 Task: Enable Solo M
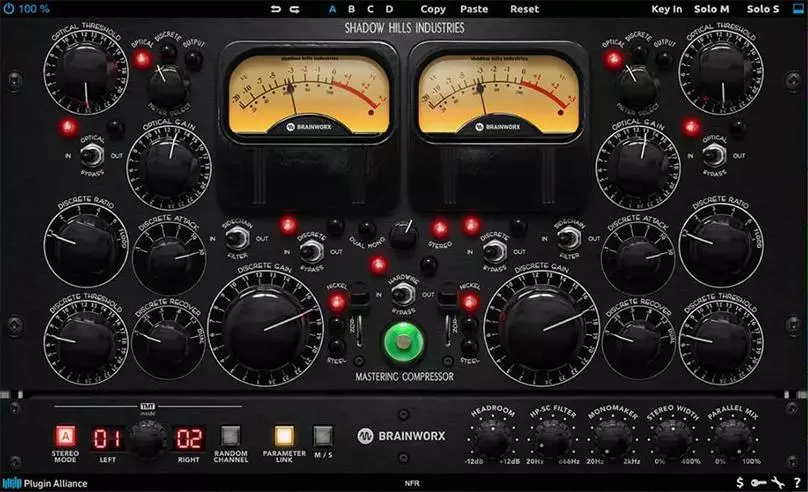click(x=712, y=9)
